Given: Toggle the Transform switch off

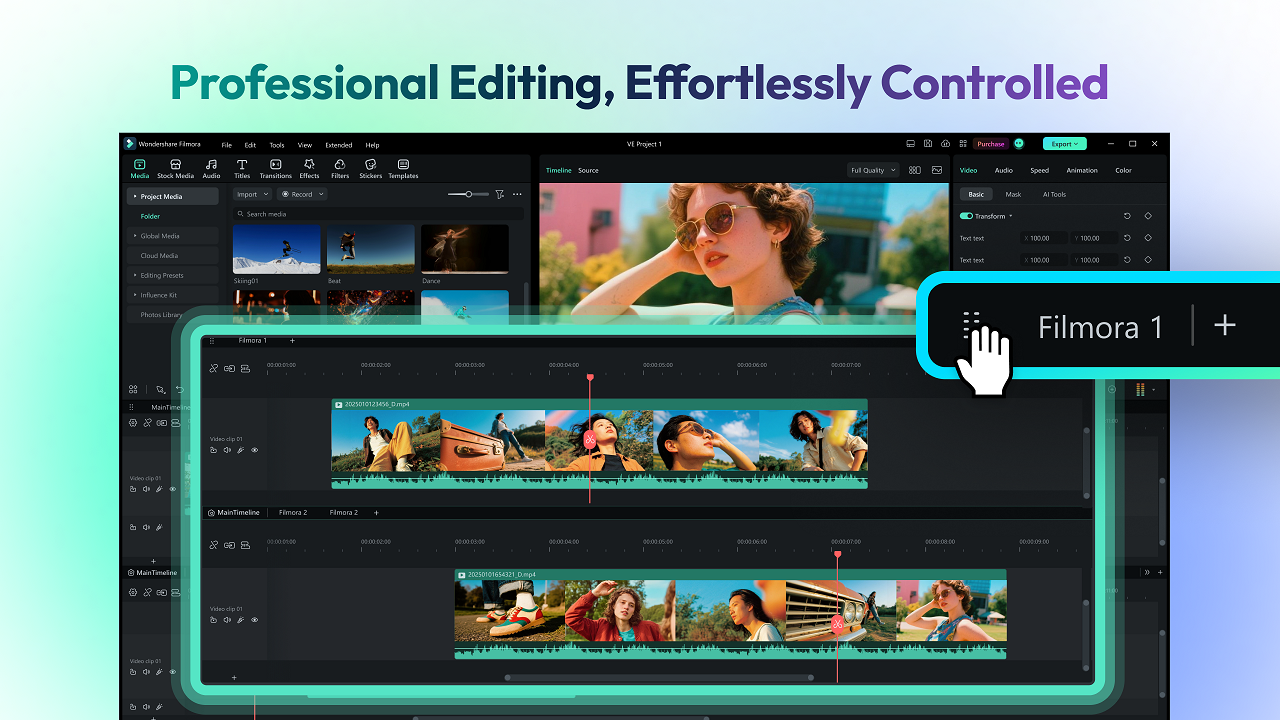Looking at the screenshot, I should (966, 216).
